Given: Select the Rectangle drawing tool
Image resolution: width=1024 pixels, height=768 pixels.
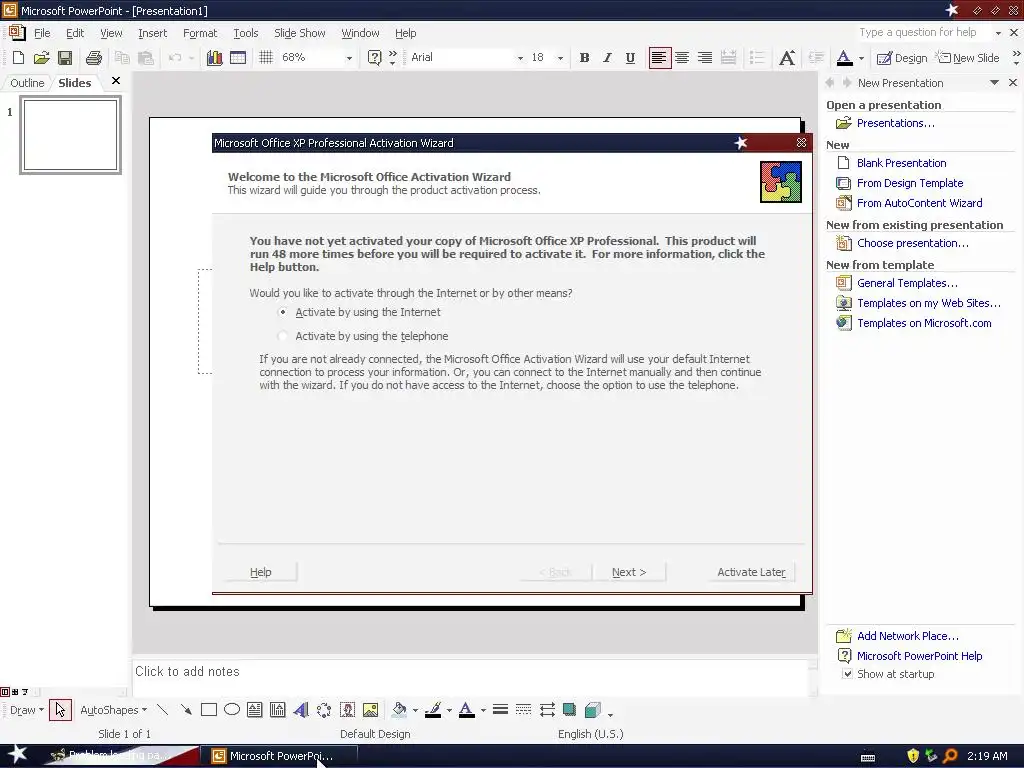Looking at the screenshot, I should pyautogui.click(x=209, y=710).
